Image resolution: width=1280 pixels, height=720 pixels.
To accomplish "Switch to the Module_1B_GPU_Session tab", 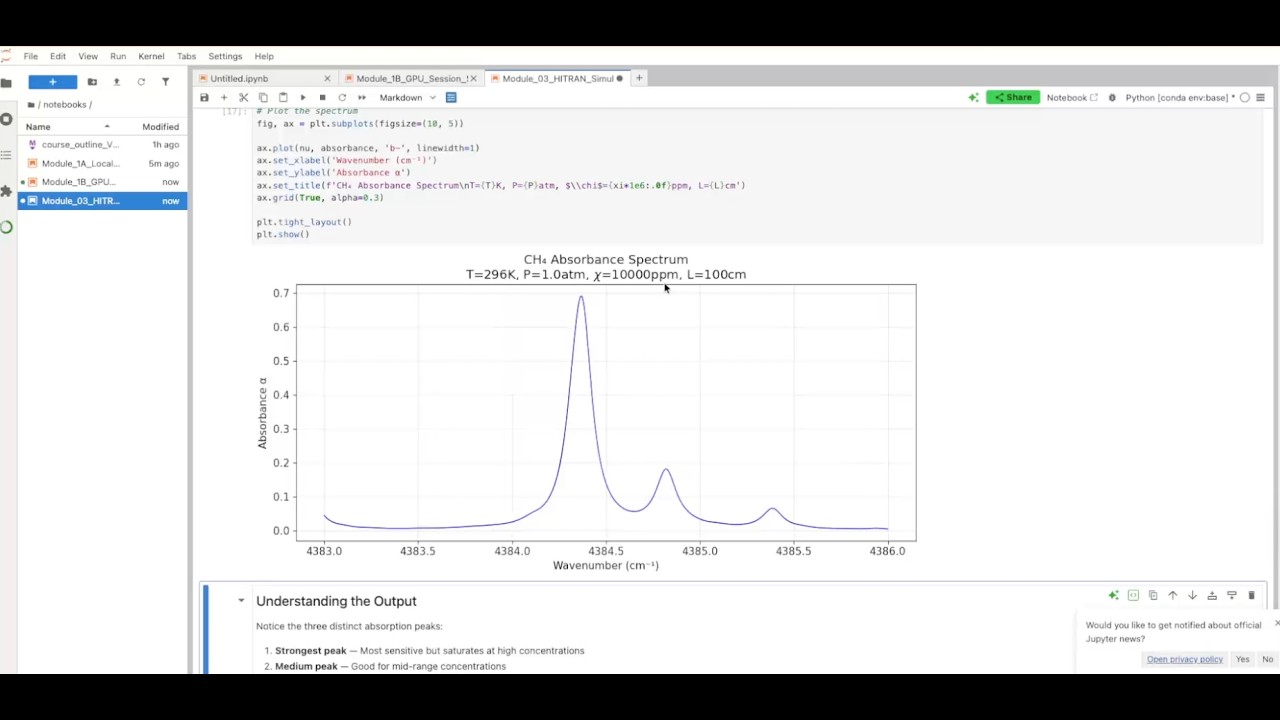I will (x=412, y=78).
